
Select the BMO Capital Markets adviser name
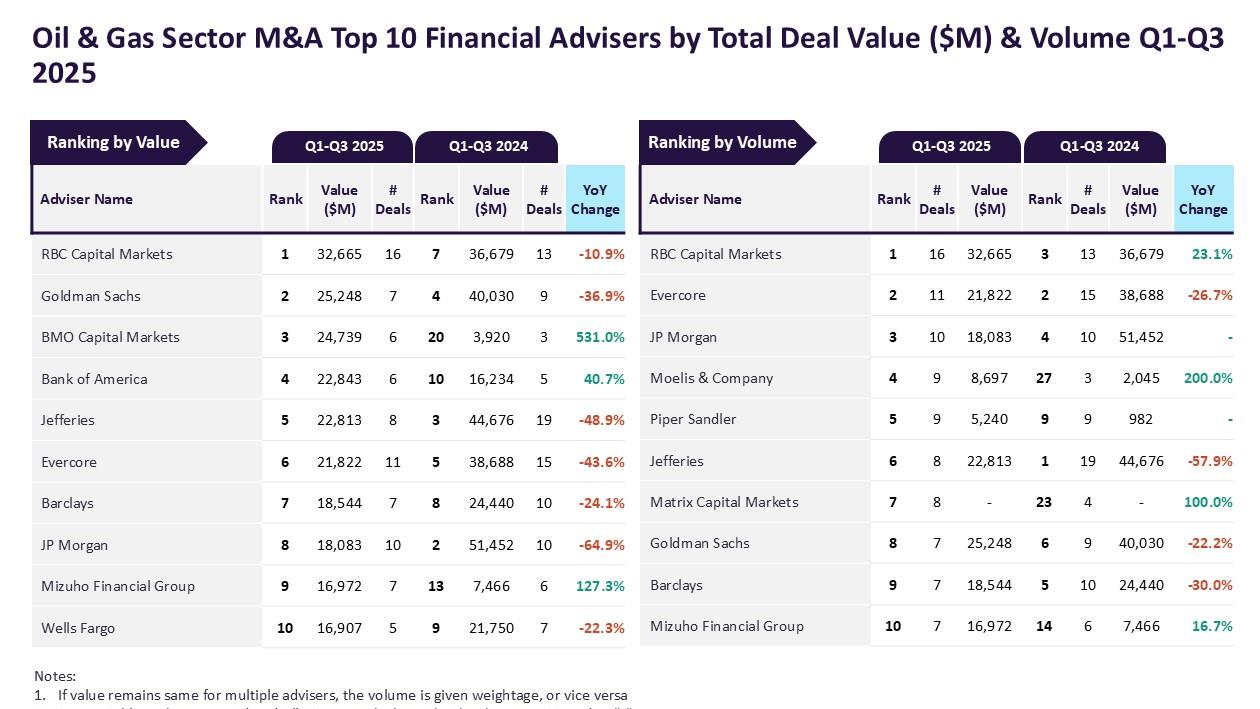110,337
